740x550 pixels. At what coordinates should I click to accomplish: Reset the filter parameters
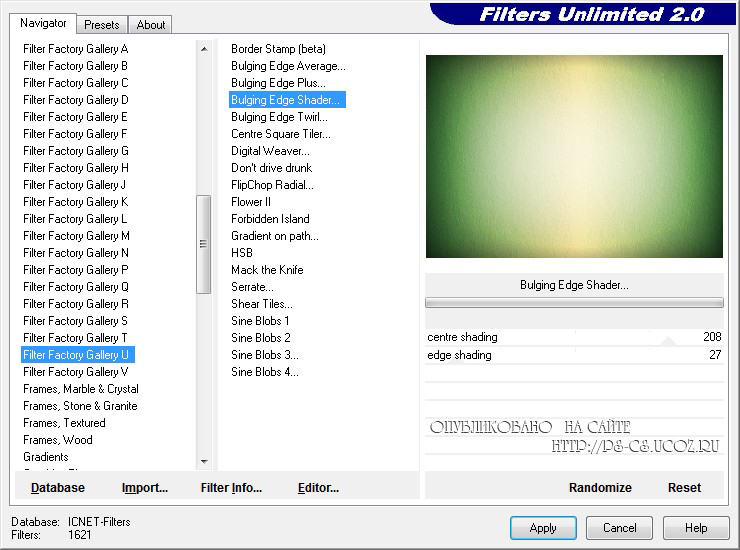pos(684,488)
